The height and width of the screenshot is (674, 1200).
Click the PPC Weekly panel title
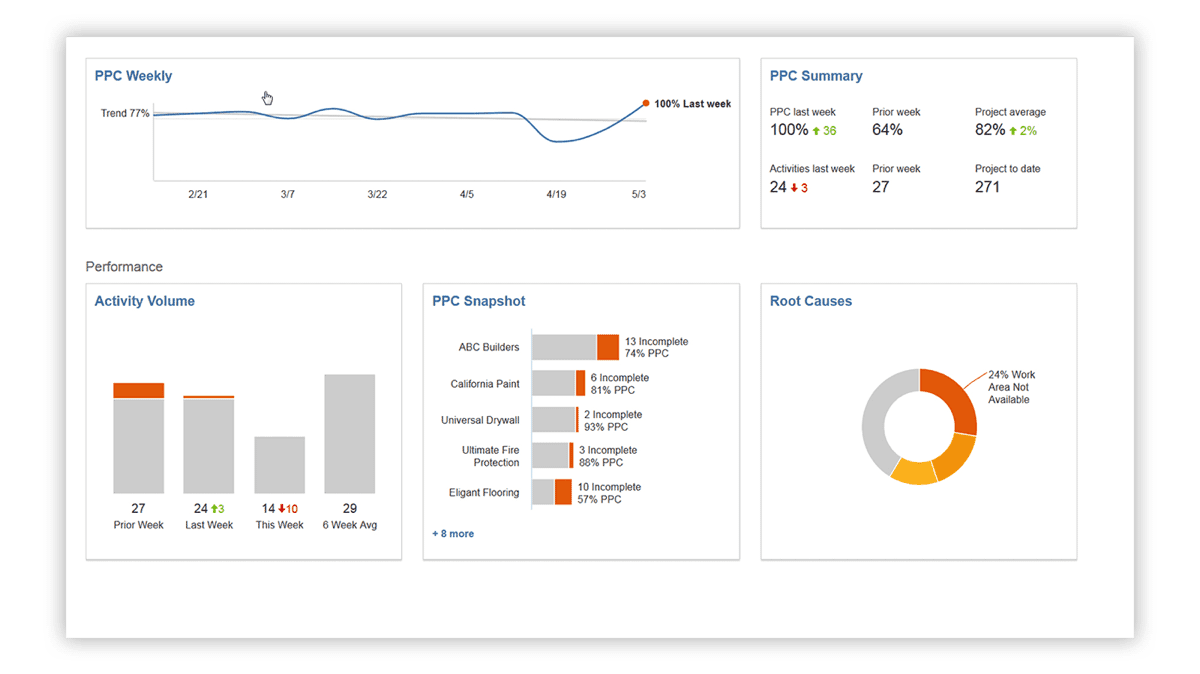[x=133, y=76]
